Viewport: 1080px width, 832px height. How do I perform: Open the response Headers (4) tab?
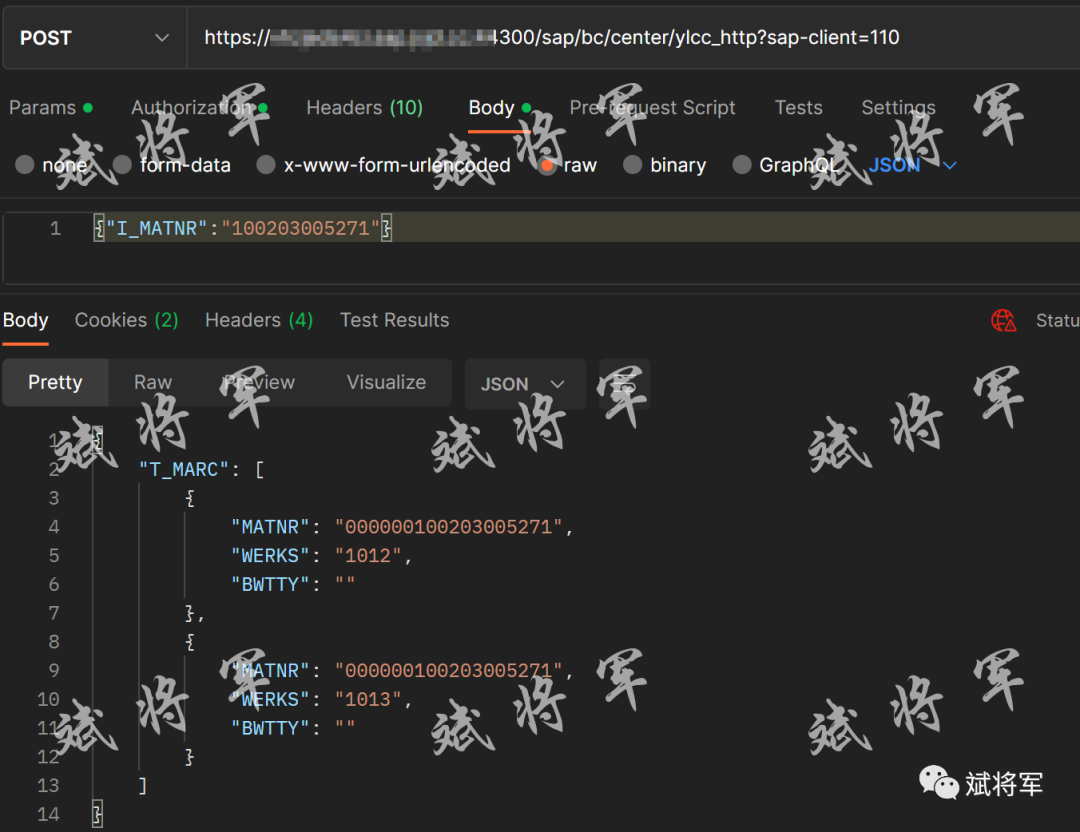coord(259,320)
